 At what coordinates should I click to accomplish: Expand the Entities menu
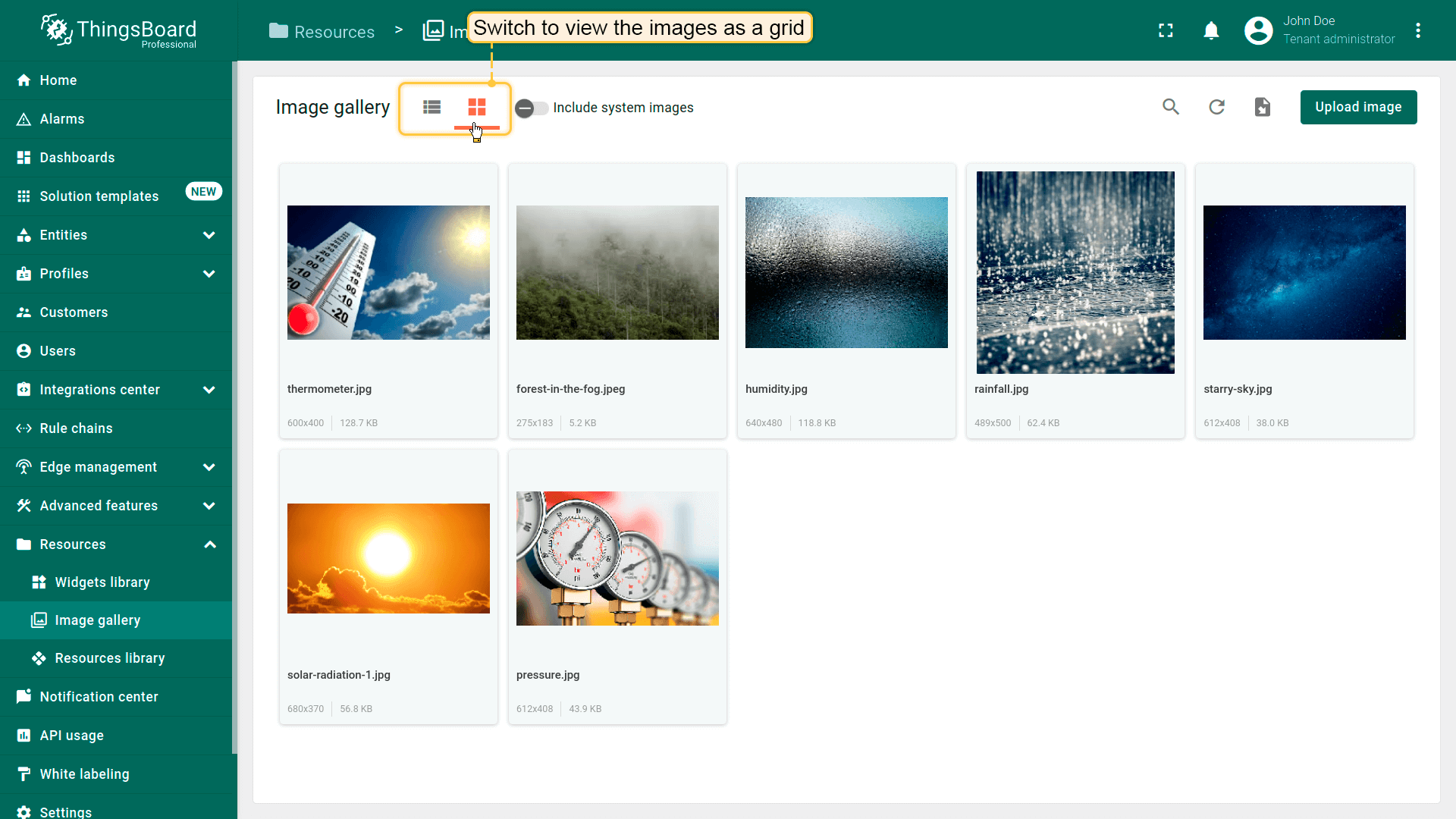point(209,235)
